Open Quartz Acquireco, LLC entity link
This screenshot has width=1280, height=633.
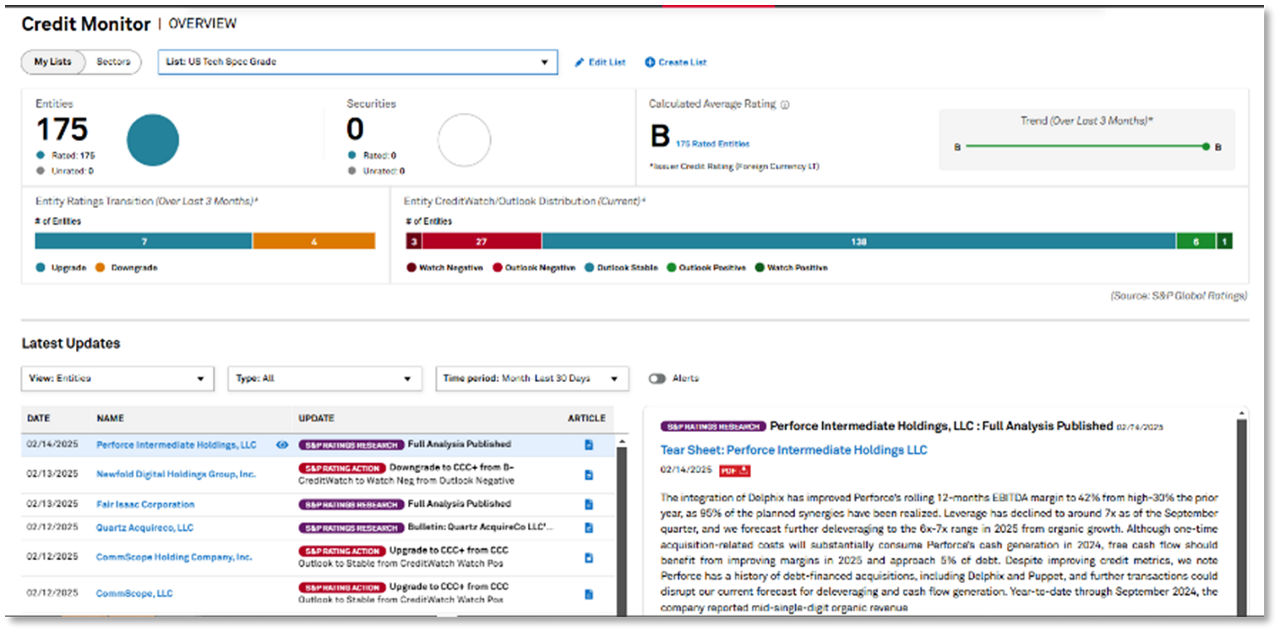click(145, 528)
